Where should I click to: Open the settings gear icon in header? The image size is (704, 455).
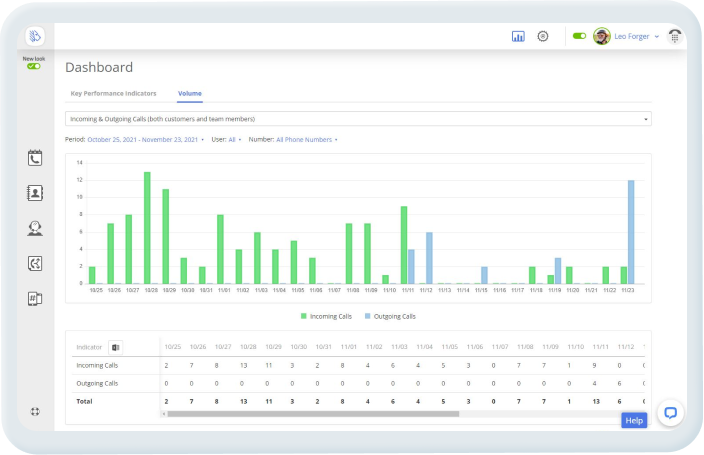(x=543, y=36)
